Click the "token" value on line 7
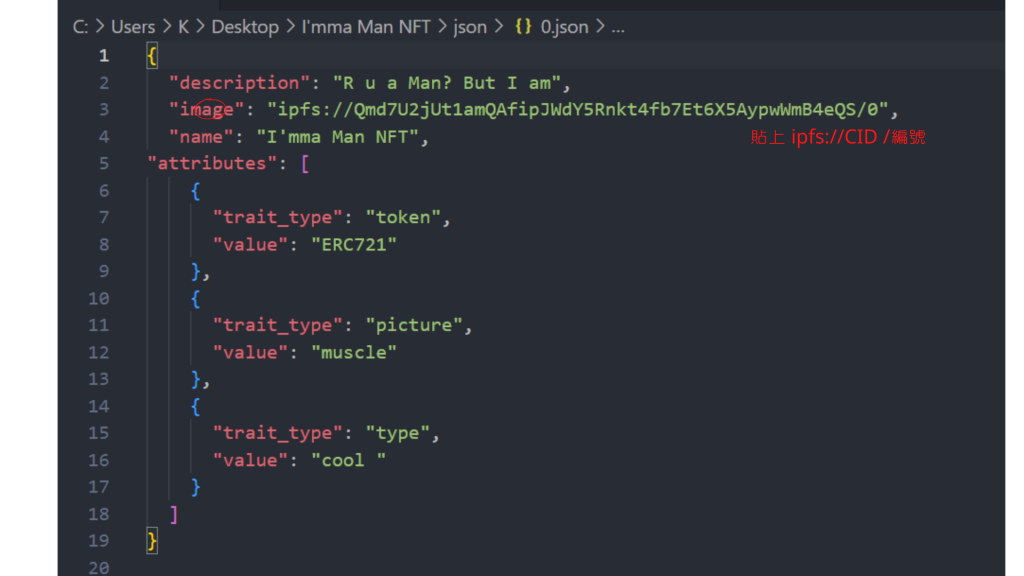The image size is (1024, 576). tap(403, 217)
